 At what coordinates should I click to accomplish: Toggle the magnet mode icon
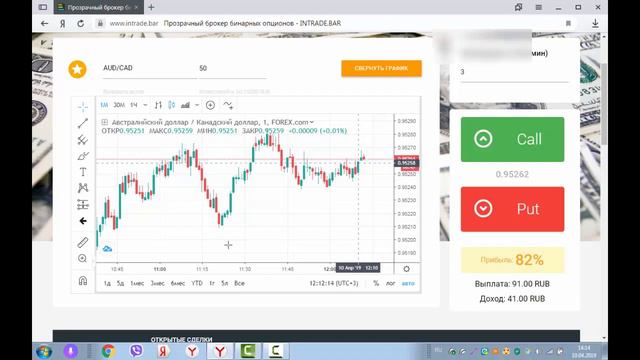coord(83,281)
